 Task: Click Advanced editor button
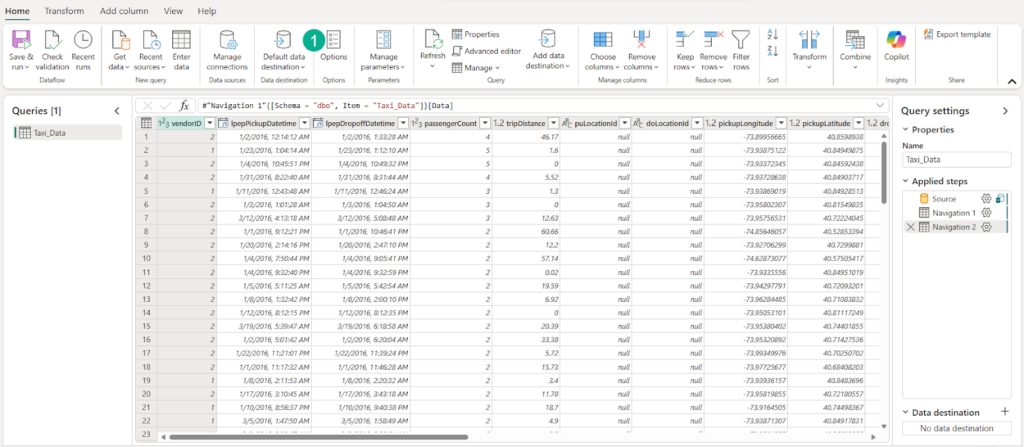(x=486, y=50)
